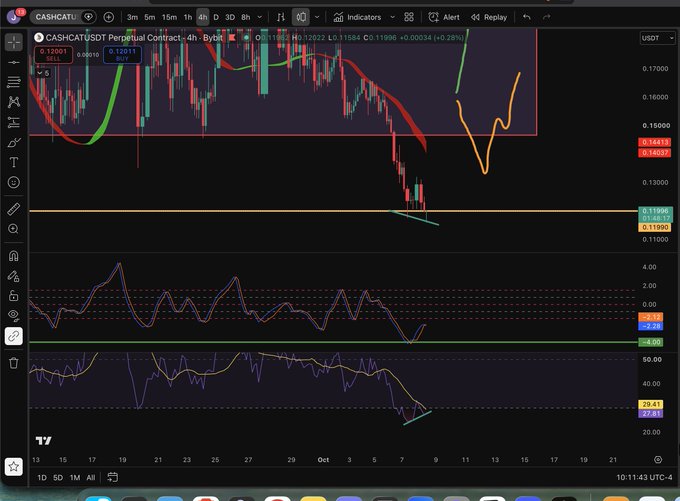680x501 pixels.
Task: Expand the timeframe interval dropdown
Action: [259, 17]
